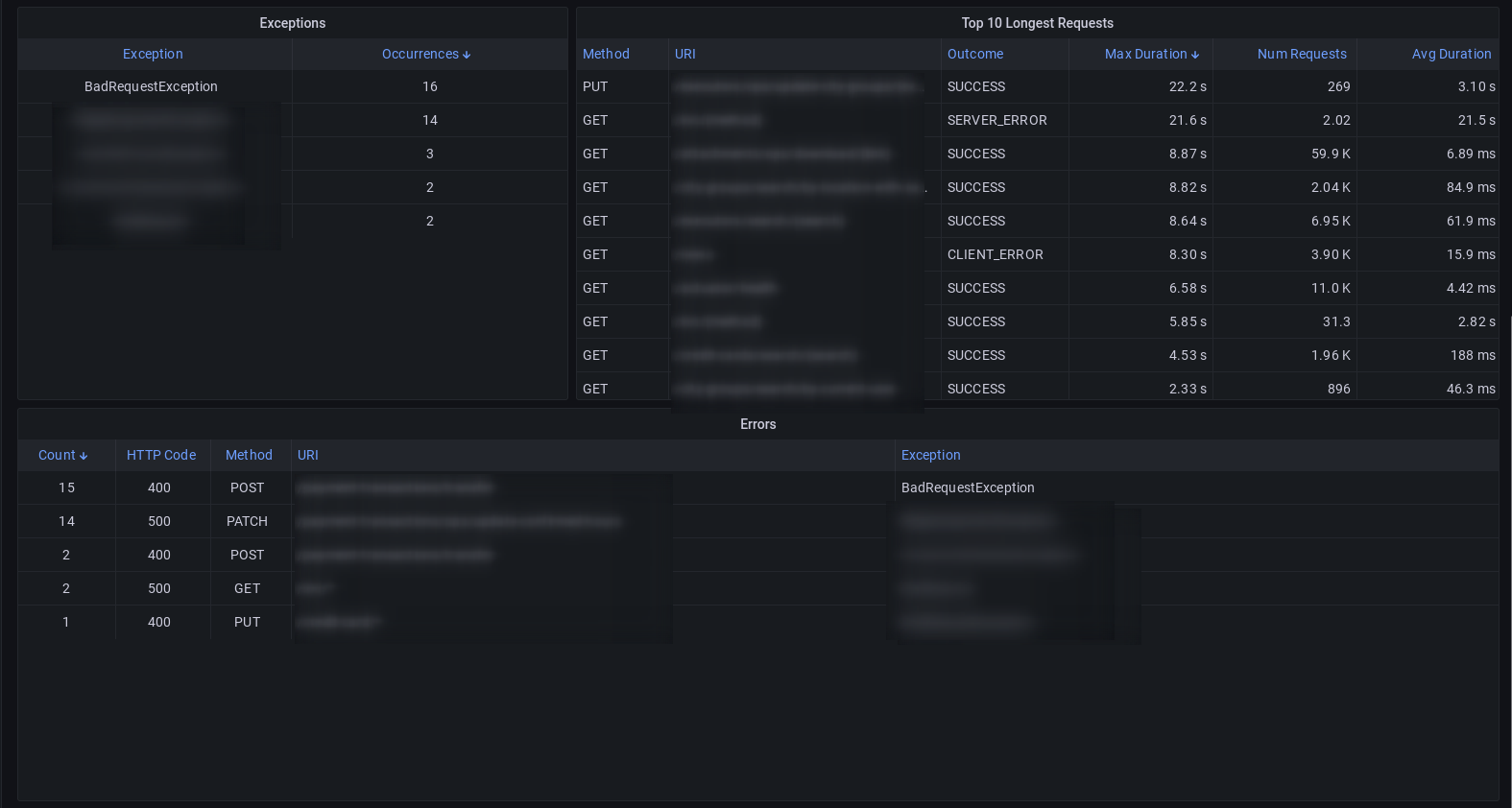
Task: Select the 6.58 s max duration cell
Action: (1188, 288)
